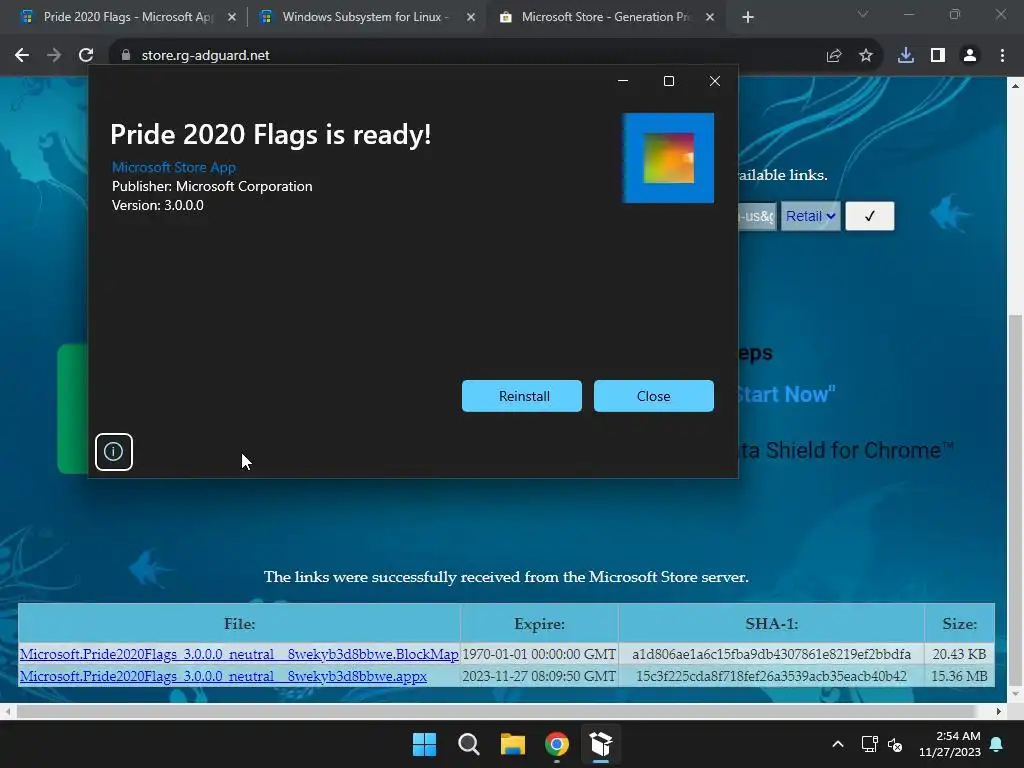The width and height of the screenshot is (1024, 768).
Task: Download the Pride2020Flags appx file link
Action: pyautogui.click(x=223, y=676)
